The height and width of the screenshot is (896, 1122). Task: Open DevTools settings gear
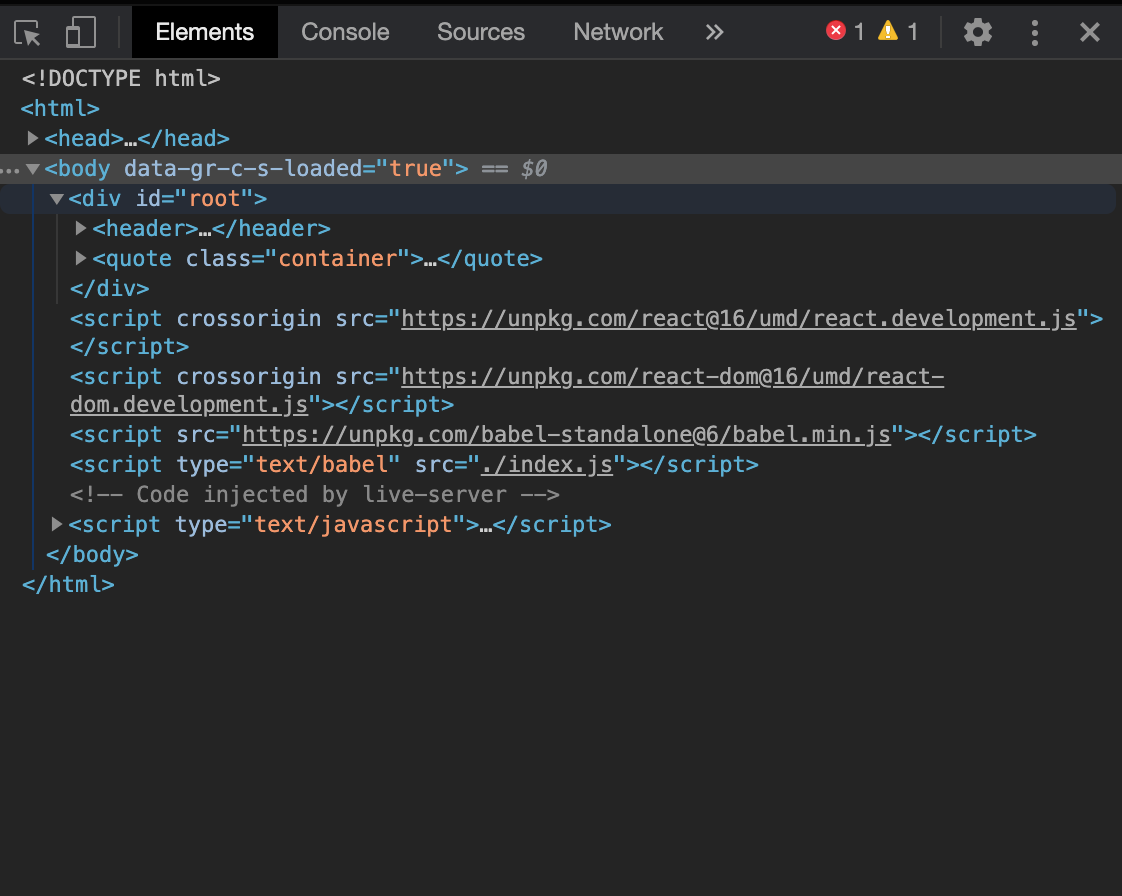point(977,32)
